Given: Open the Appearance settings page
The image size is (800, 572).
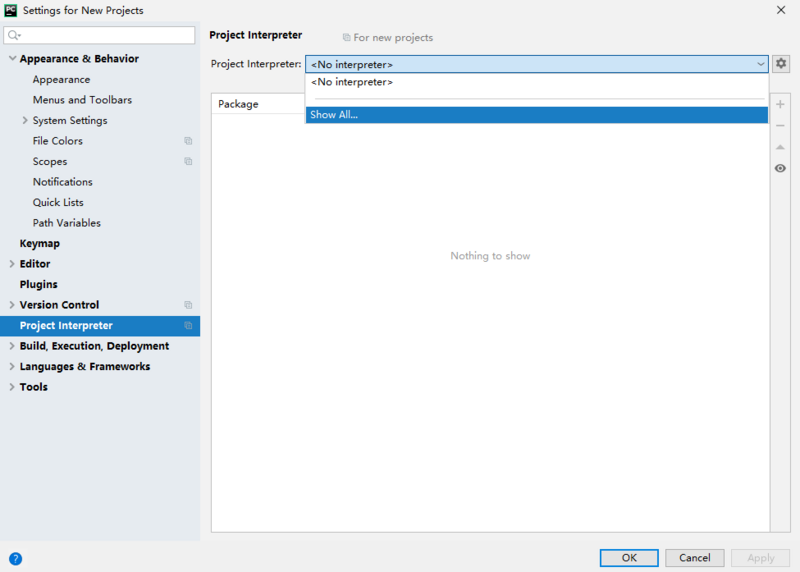Looking at the screenshot, I should point(61,80).
